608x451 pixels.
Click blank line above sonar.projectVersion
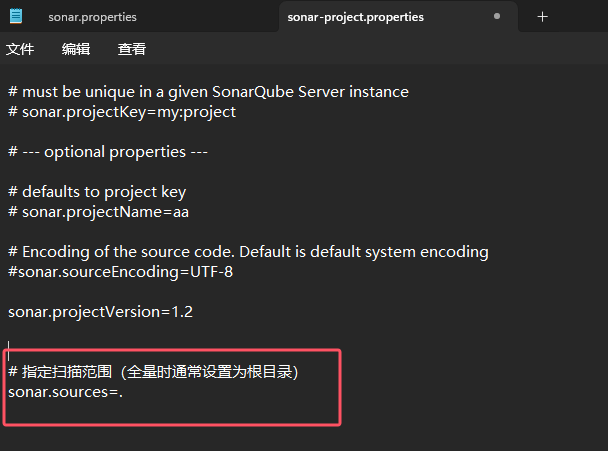tap(248, 292)
